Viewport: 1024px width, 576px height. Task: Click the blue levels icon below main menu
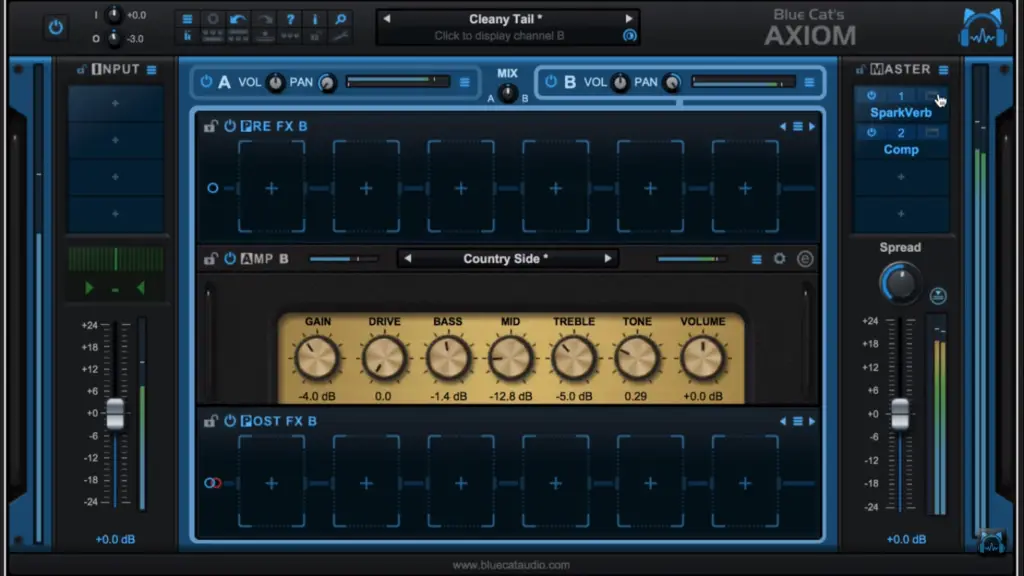tap(187, 37)
